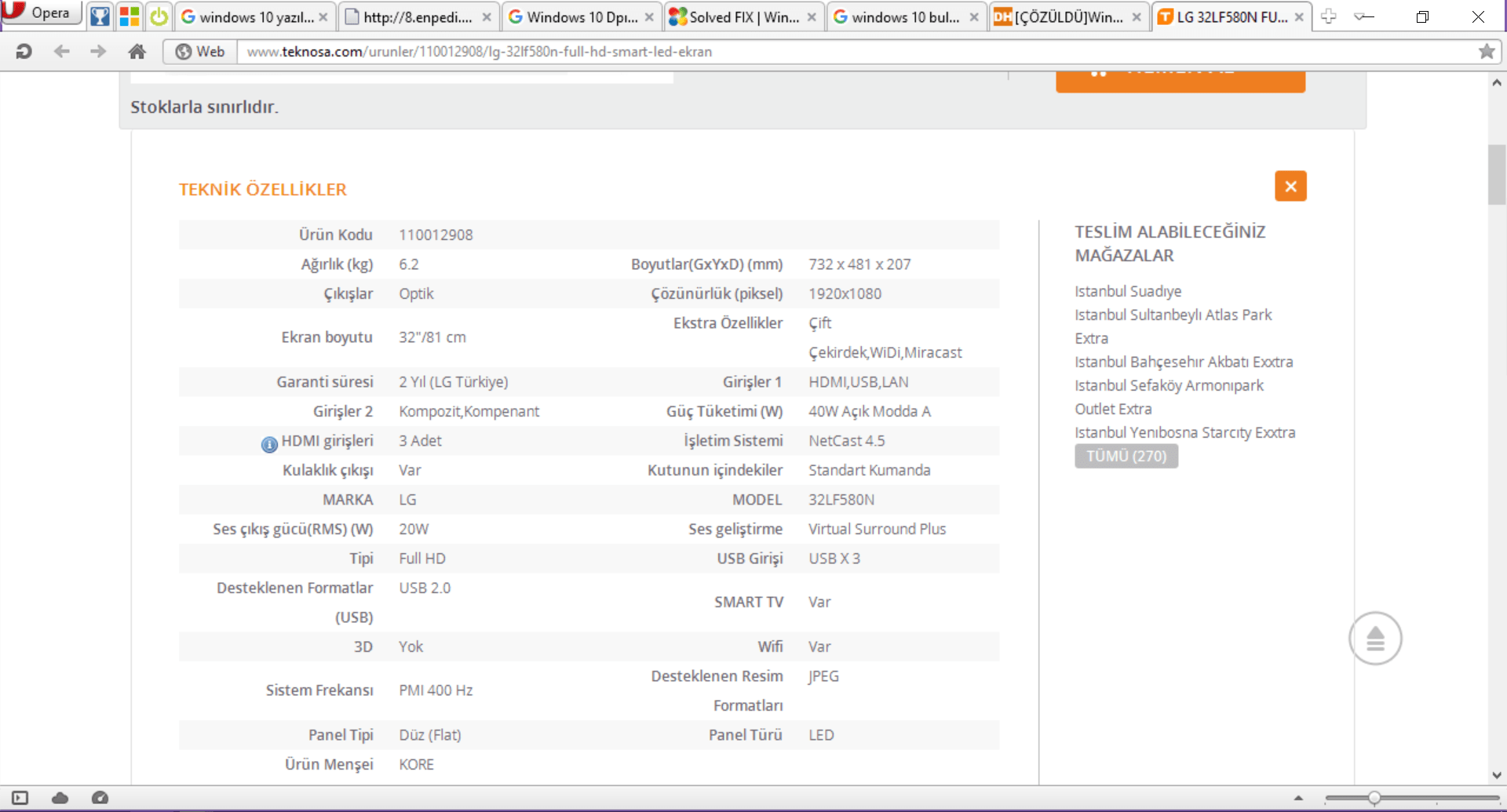
Task: Close the 'Windows 10 Dpı...' tab
Action: [x=649, y=16]
